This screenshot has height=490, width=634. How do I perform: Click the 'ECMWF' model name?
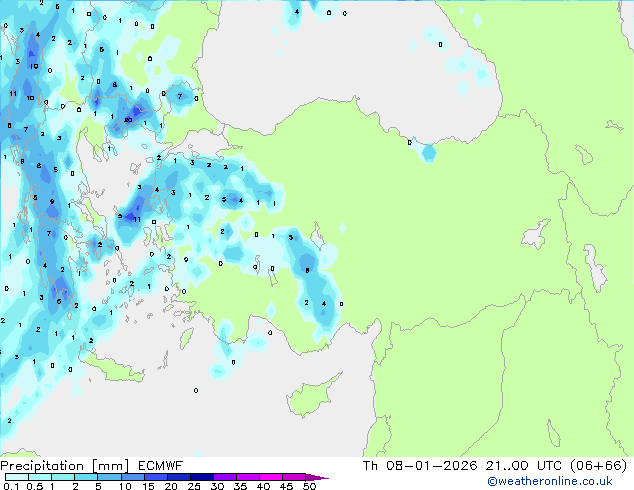pyautogui.click(x=160, y=466)
